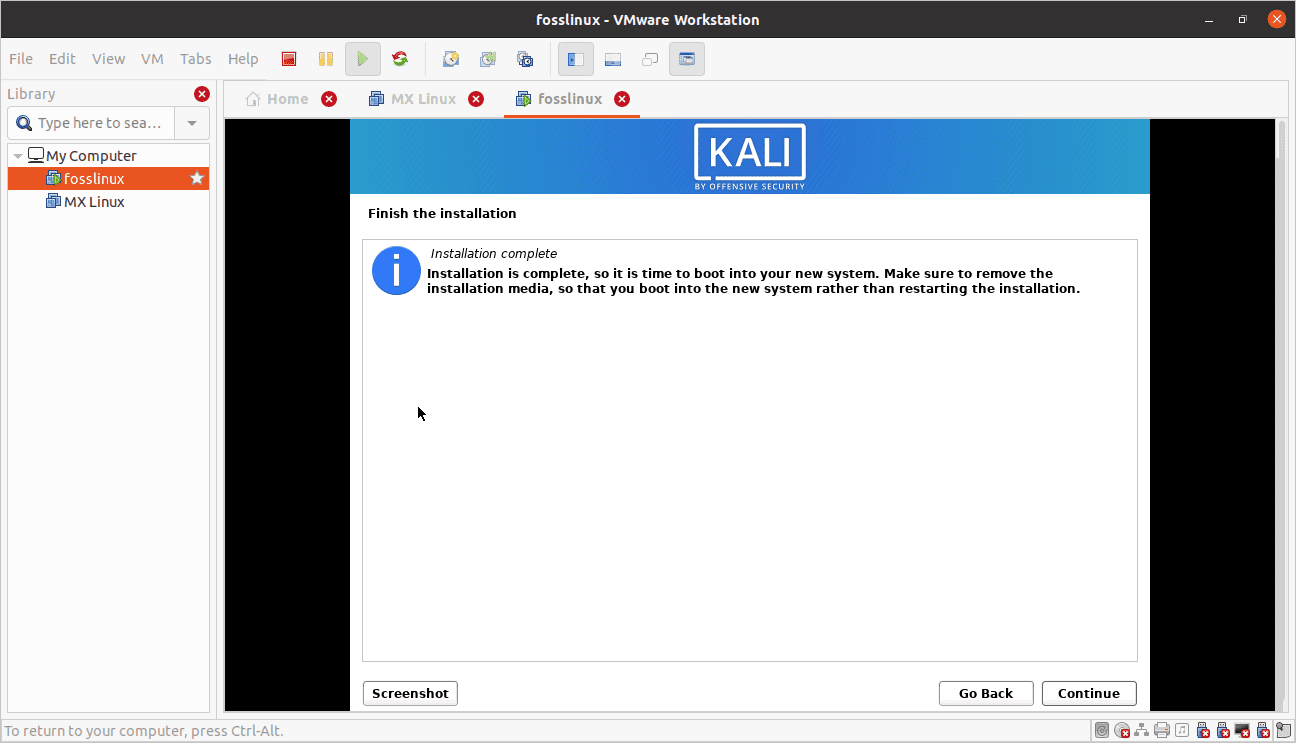Open the Tabs menu
This screenshot has width=1296, height=743.
196,59
